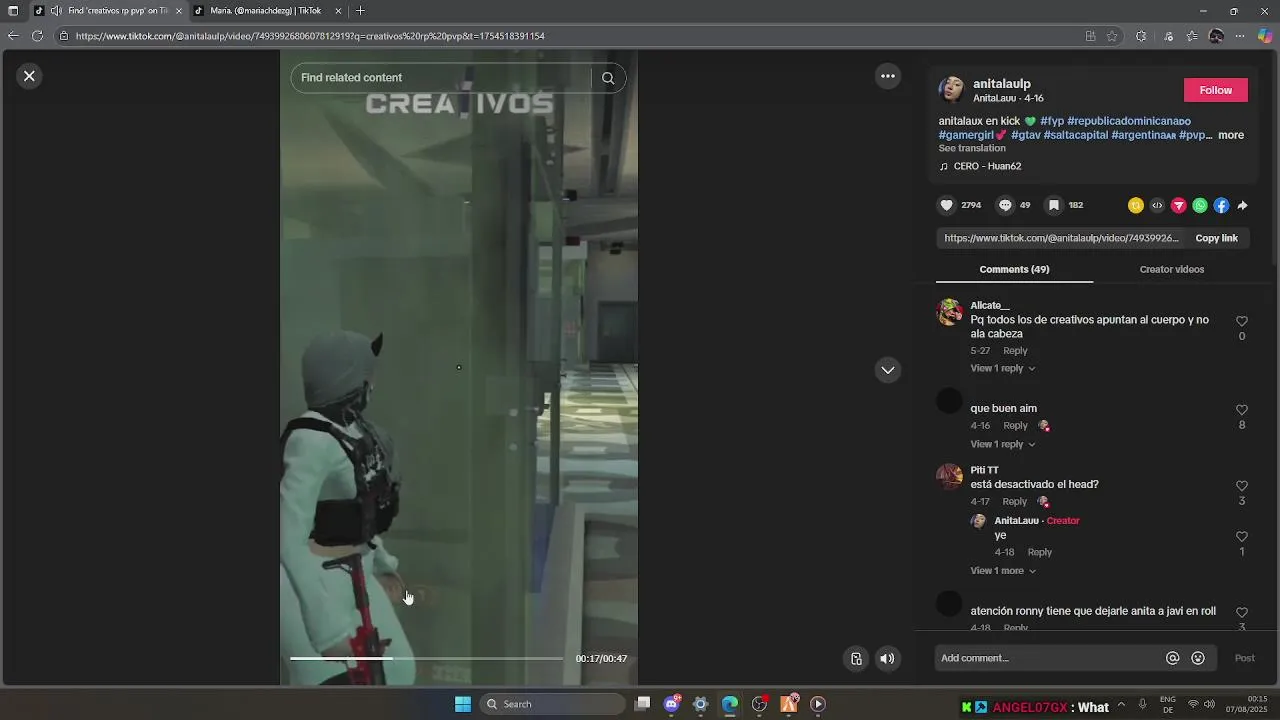
Task: Reload the page in the browser
Action: 37,36
